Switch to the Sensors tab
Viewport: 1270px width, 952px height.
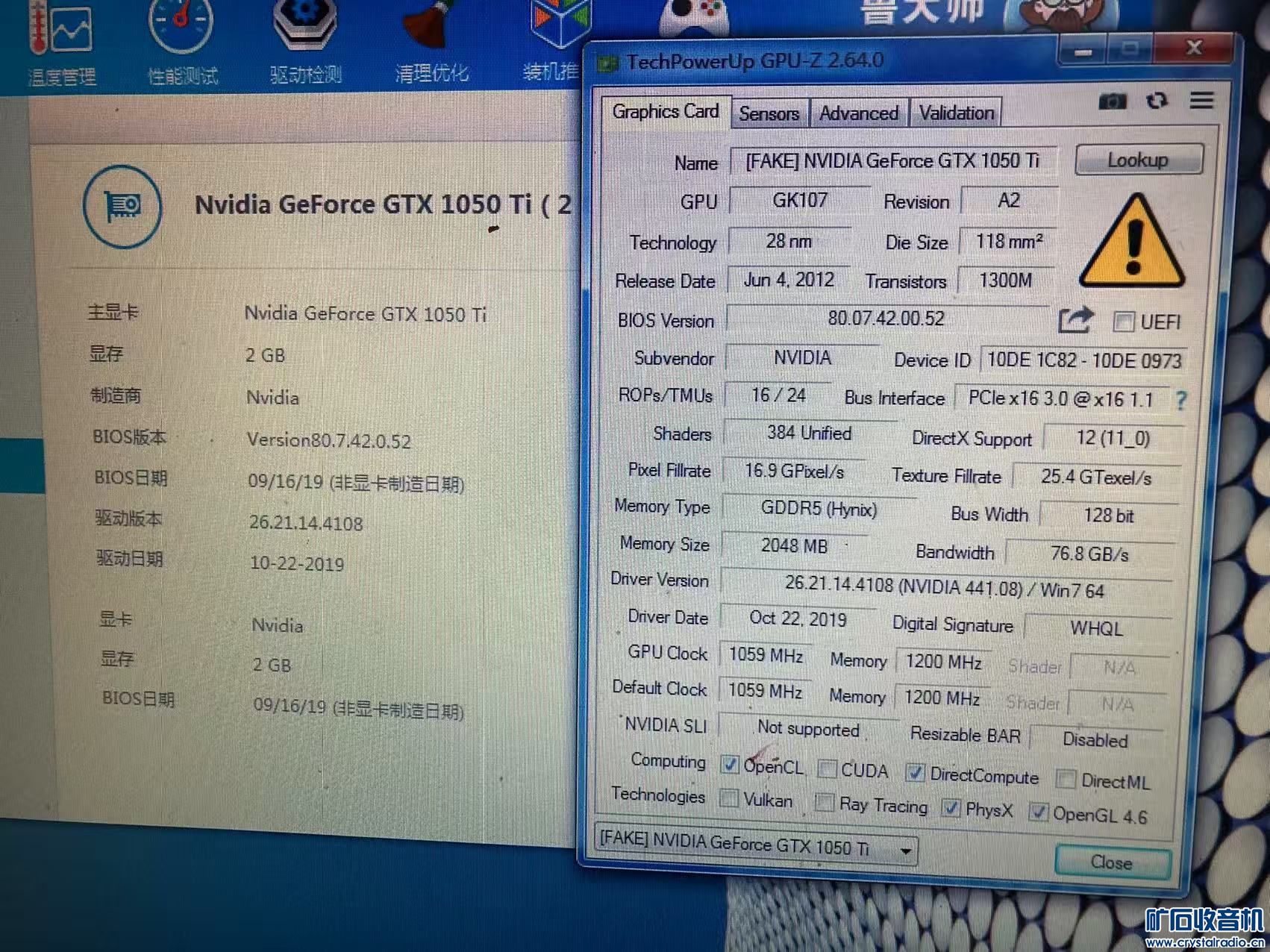(769, 113)
